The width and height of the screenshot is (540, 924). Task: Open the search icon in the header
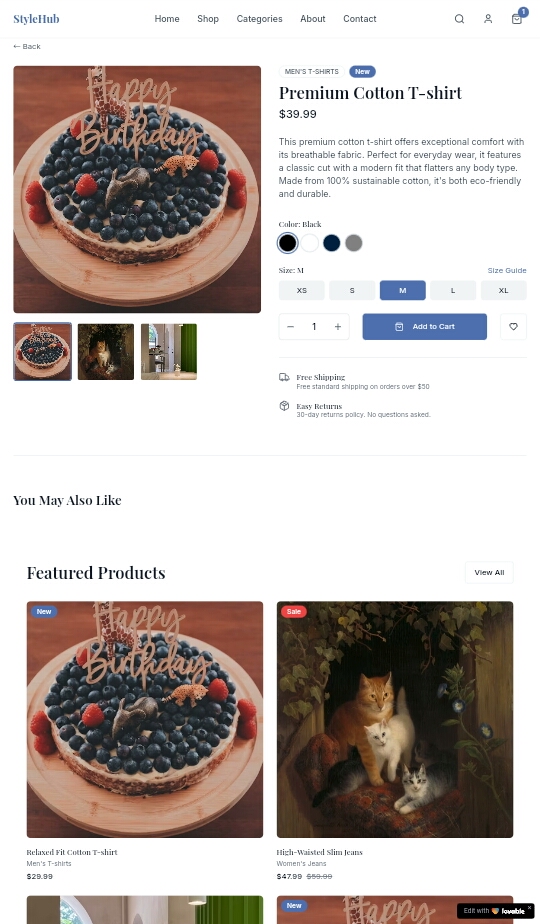(x=459, y=19)
